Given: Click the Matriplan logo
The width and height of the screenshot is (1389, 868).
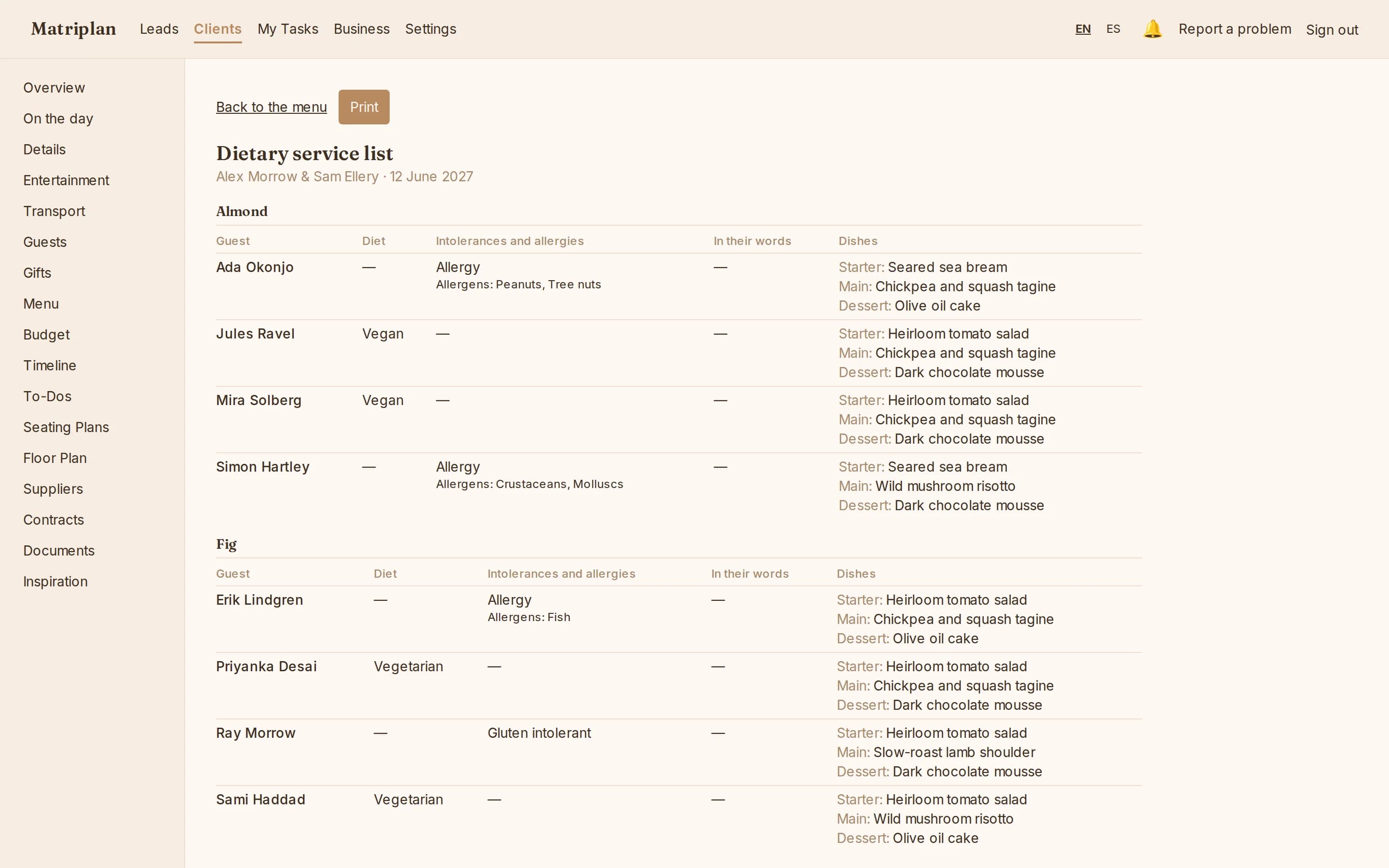Looking at the screenshot, I should (x=73, y=29).
